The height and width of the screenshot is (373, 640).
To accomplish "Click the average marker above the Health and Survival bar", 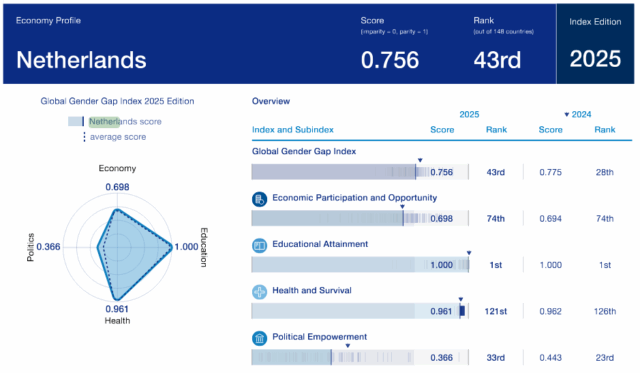I will click(x=461, y=299).
